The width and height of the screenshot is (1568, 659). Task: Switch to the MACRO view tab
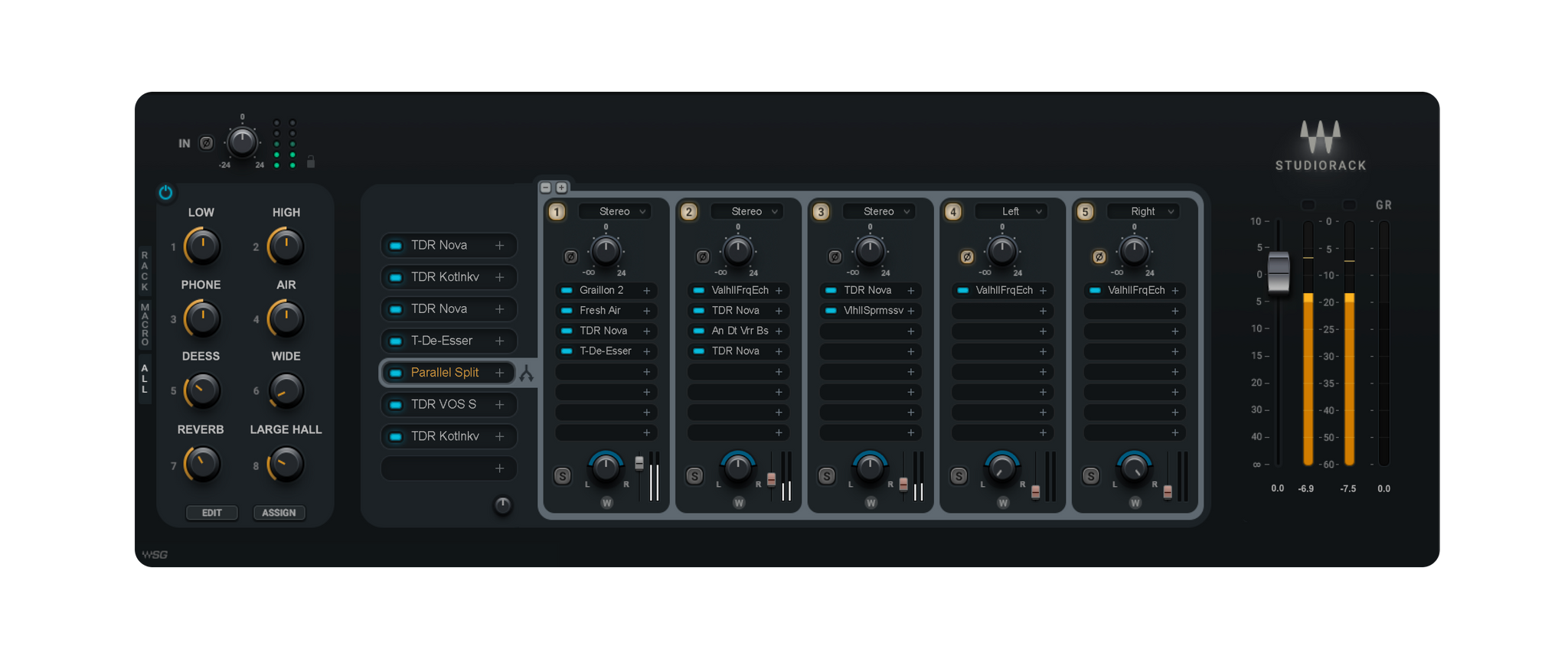(145, 324)
